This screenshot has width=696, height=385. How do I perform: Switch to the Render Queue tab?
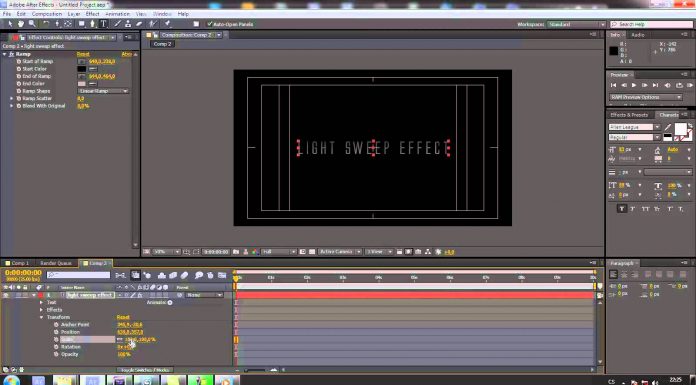tap(56, 263)
